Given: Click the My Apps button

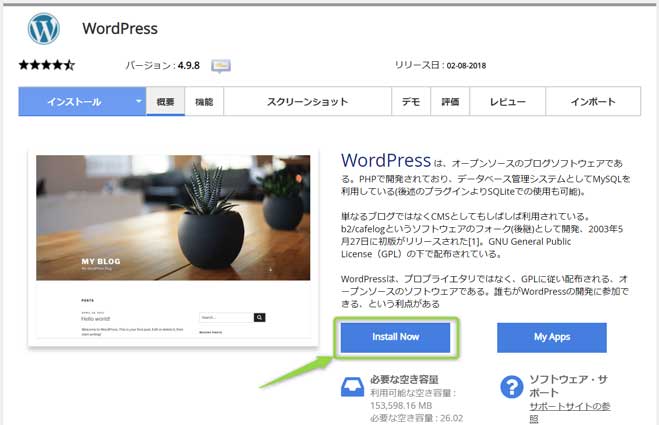Looking at the screenshot, I should point(552,337).
